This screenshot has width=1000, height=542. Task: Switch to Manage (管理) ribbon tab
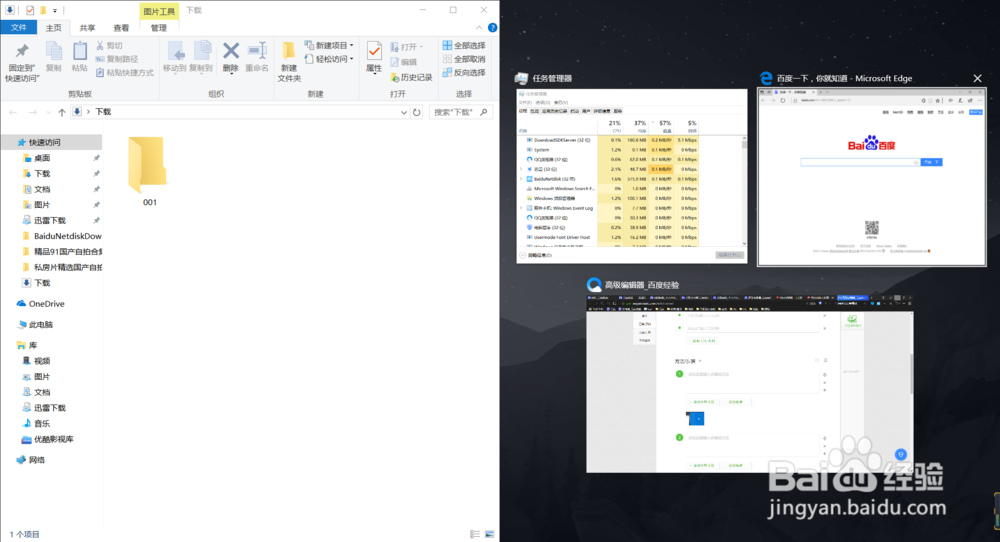(158, 27)
